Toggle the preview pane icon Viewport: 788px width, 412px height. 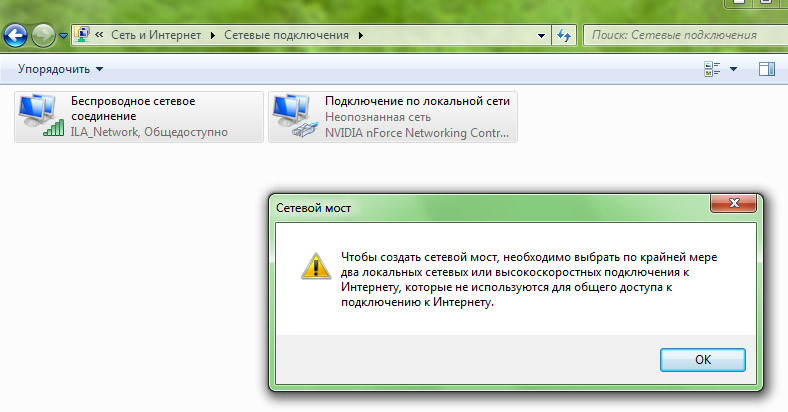coord(766,69)
